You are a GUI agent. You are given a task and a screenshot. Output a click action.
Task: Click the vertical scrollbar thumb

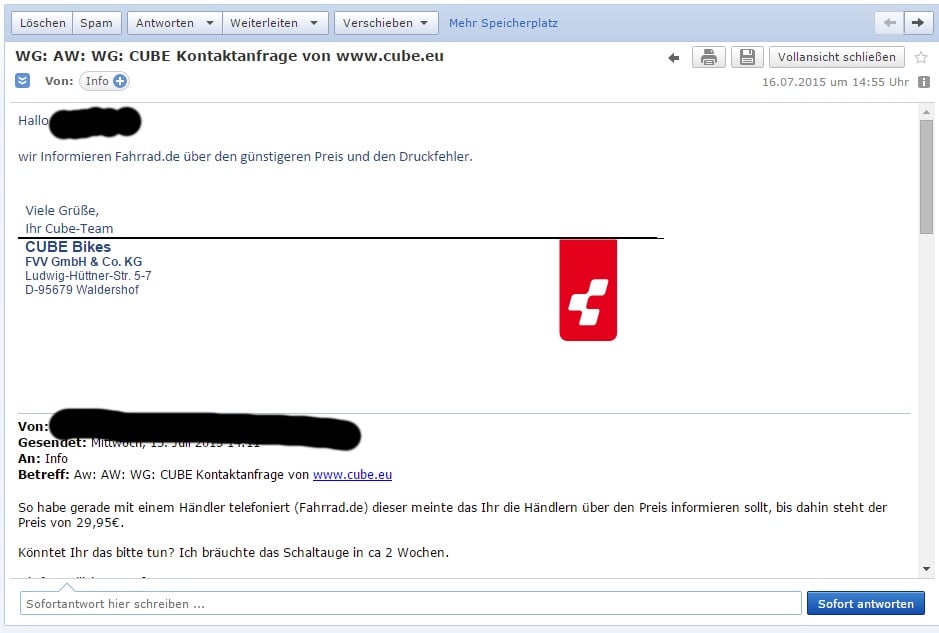click(x=926, y=177)
